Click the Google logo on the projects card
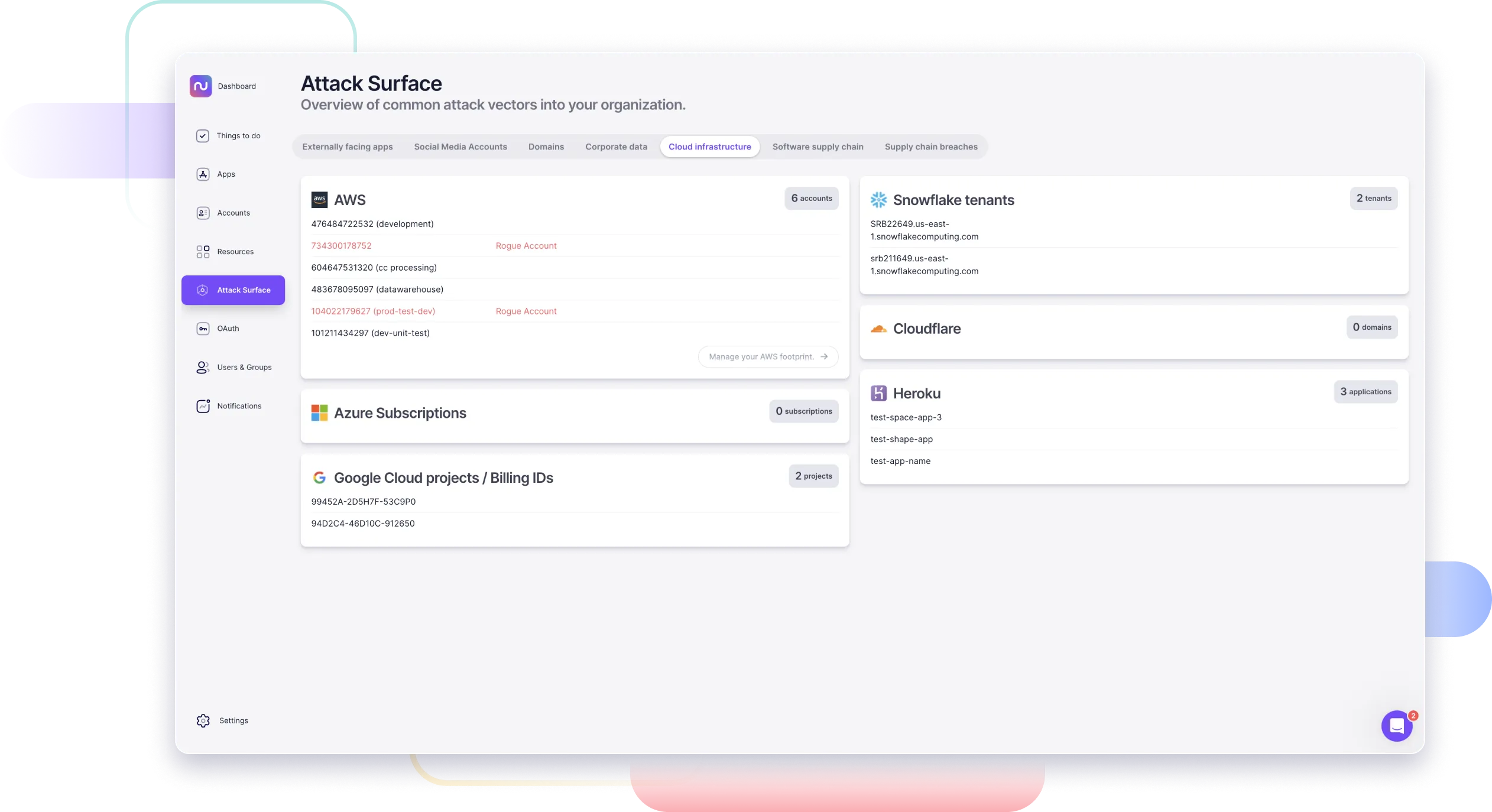Viewport: 1492px width, 812px height. (320, 478)
